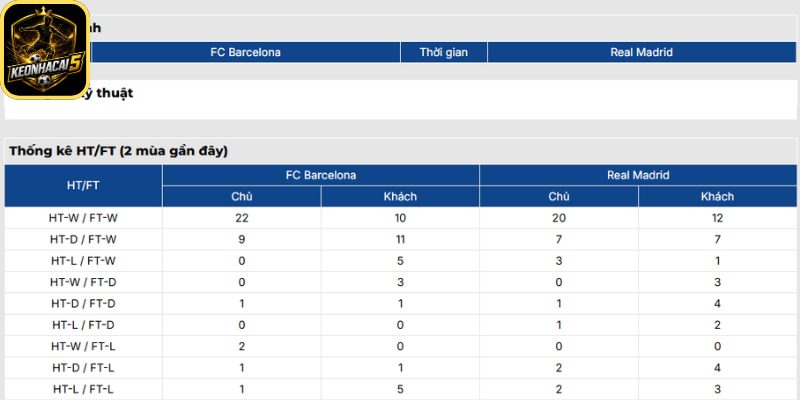The width and height of the screenshot is (800, 400).
Task: Select the HT-L / FT-W row label
Action: tap(83, 261)
